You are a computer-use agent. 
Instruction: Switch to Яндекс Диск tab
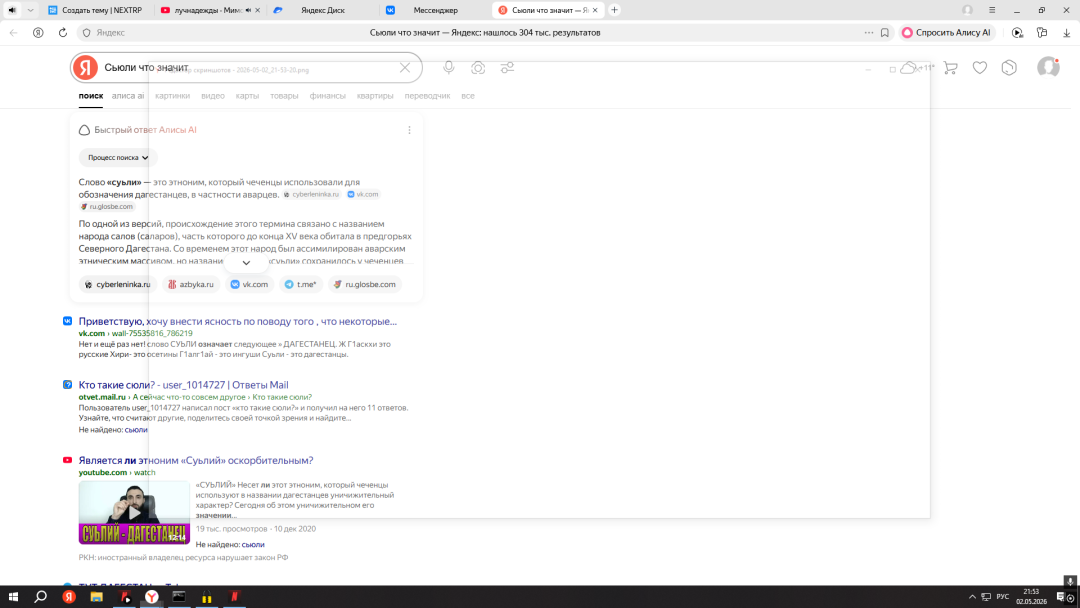click(322, 10)
